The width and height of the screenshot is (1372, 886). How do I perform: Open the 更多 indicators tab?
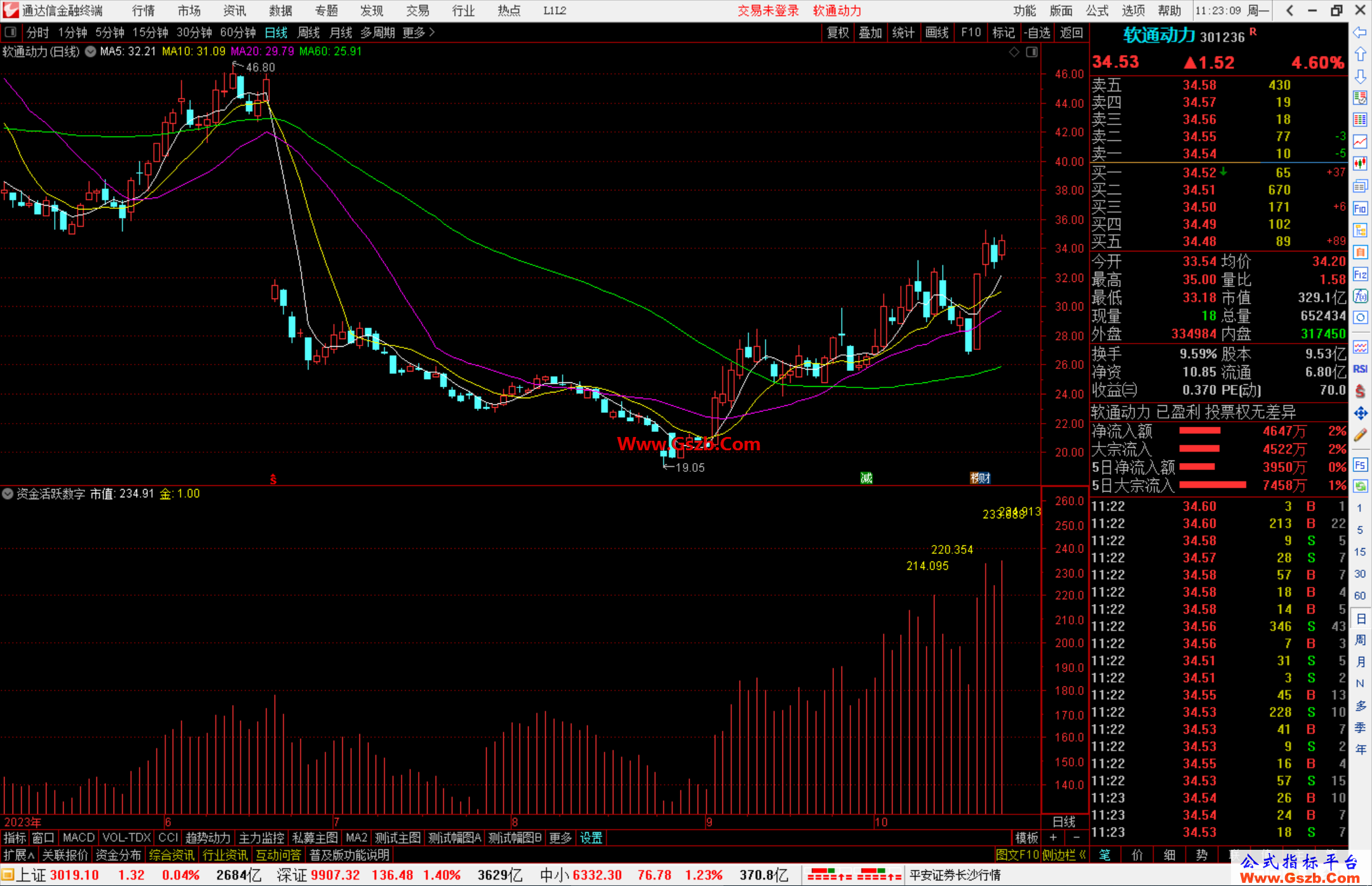(560, 838)
